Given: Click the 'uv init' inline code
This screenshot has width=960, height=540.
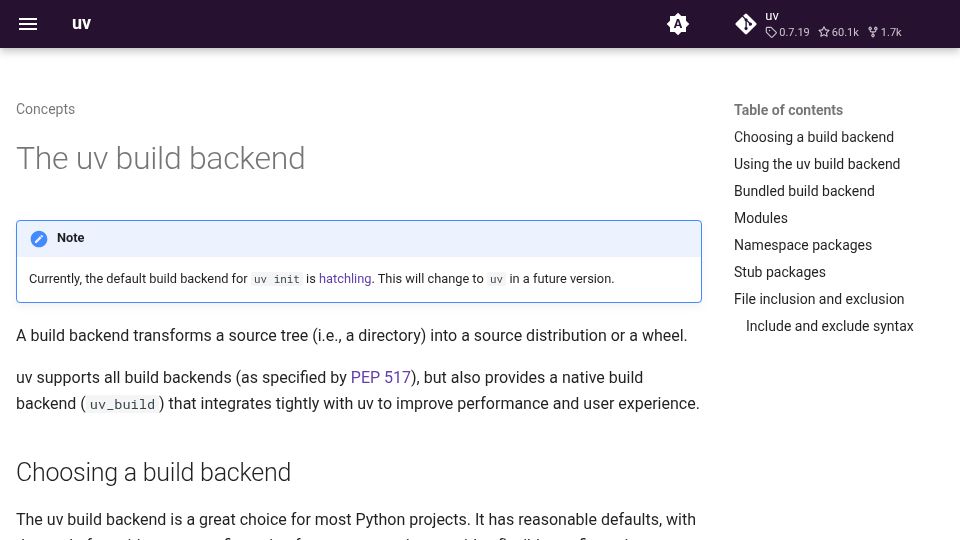Looking at the screenshot, I should [277, 279].
